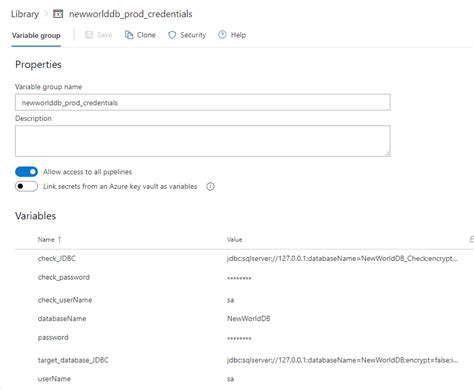
Task: Click the Help question mark icon
Action: tap(222, 35)
